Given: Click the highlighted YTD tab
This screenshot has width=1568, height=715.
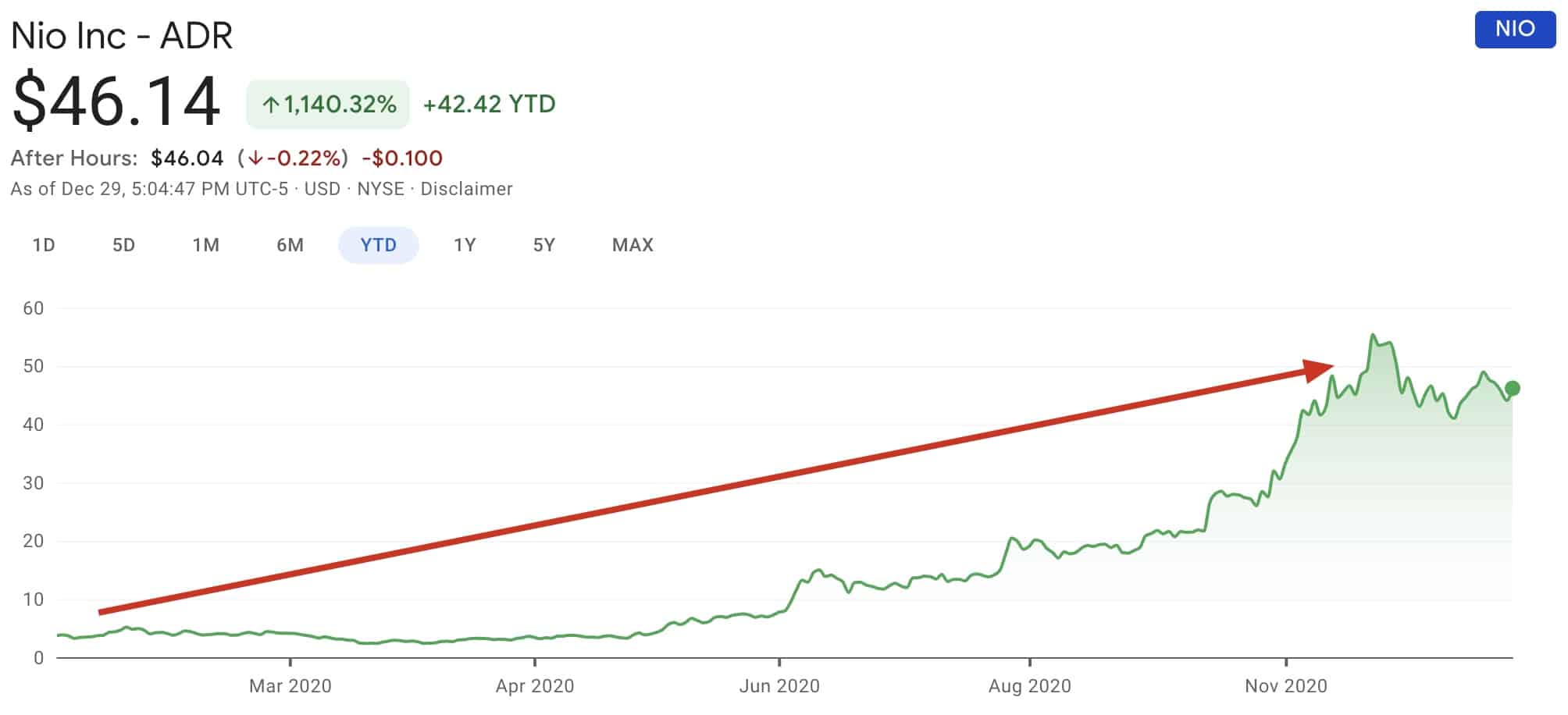Looking at the screenshot, I should [379, 245].
